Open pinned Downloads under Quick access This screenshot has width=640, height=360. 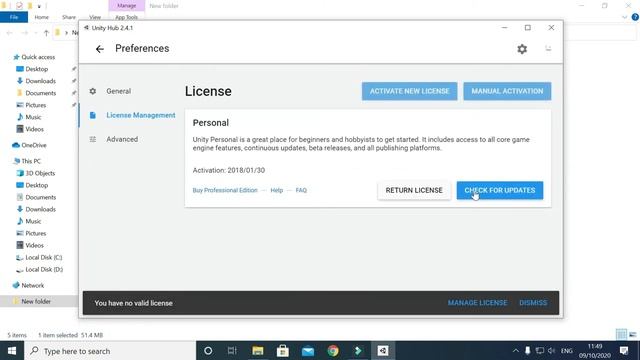(x=40, y=81)
